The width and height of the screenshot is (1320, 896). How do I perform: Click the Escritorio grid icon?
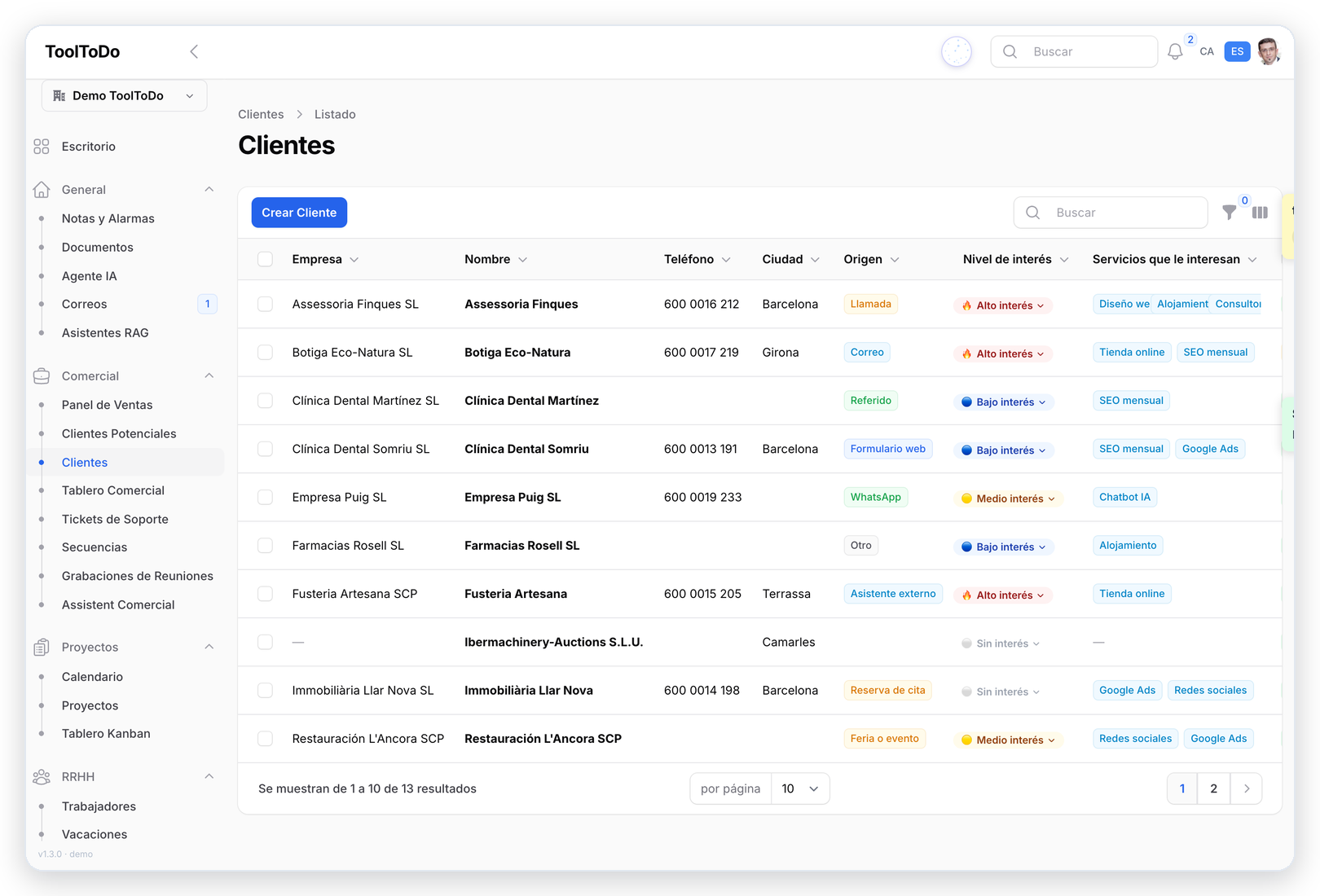42,147
